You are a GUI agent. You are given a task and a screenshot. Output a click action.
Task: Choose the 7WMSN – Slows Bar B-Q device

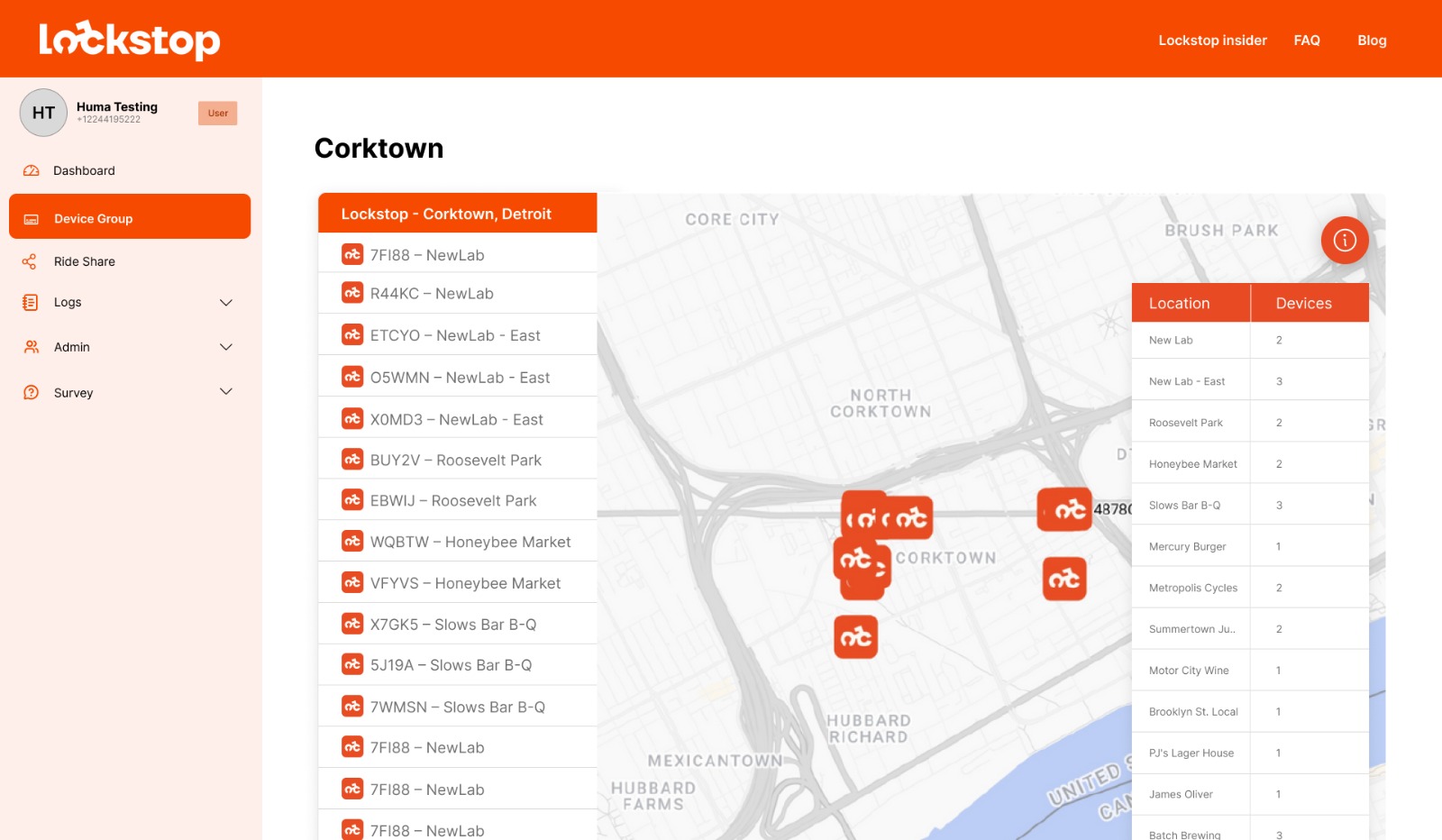(458, 707)
